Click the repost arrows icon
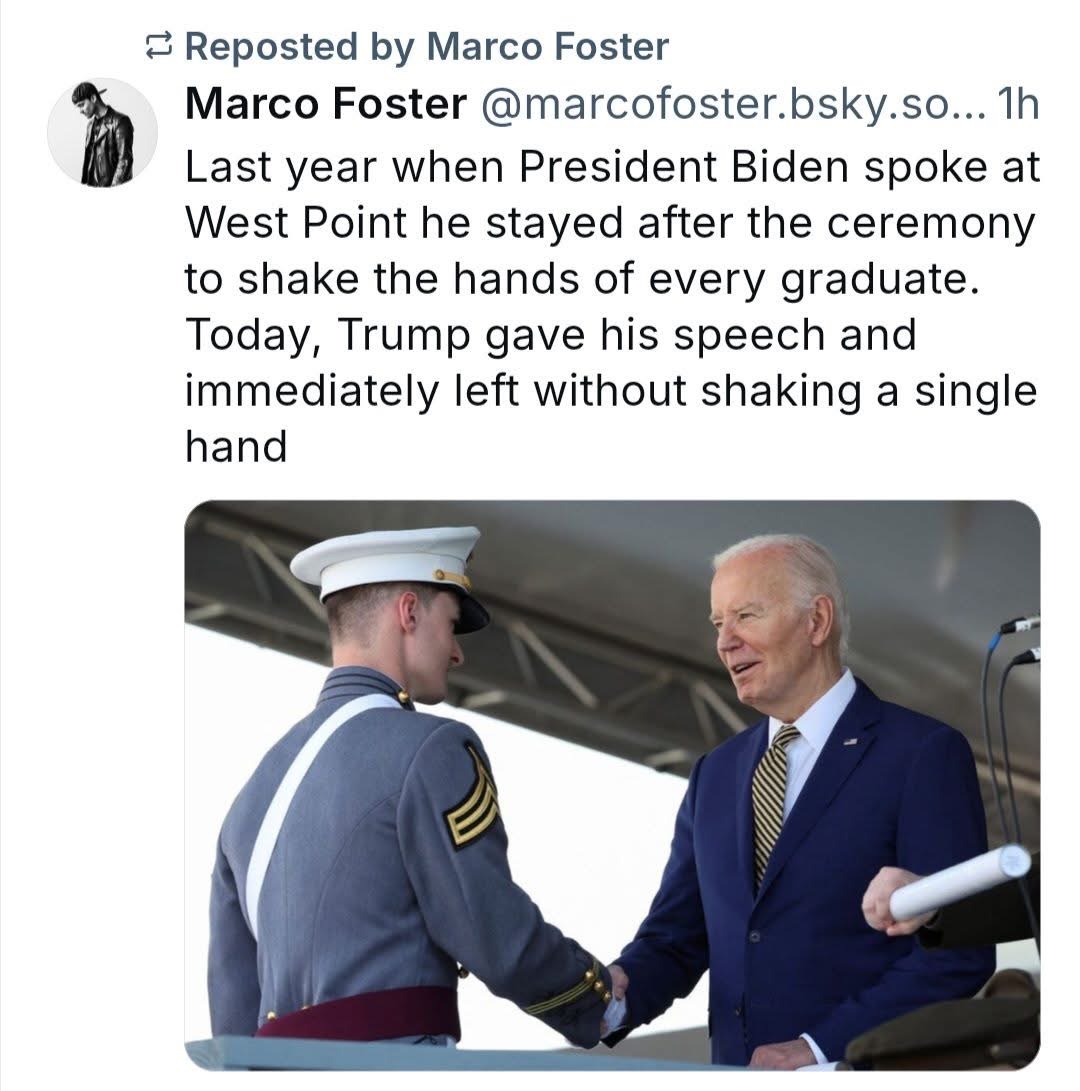 (159, 45)
